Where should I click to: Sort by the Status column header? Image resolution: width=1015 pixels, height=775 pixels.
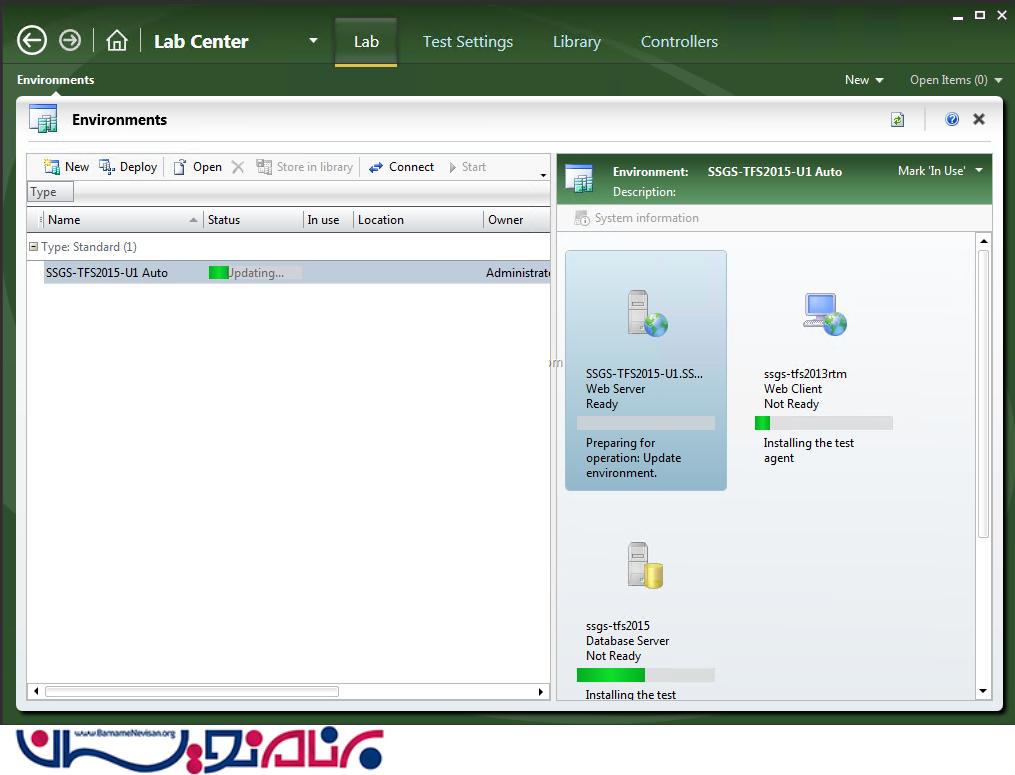252,220
